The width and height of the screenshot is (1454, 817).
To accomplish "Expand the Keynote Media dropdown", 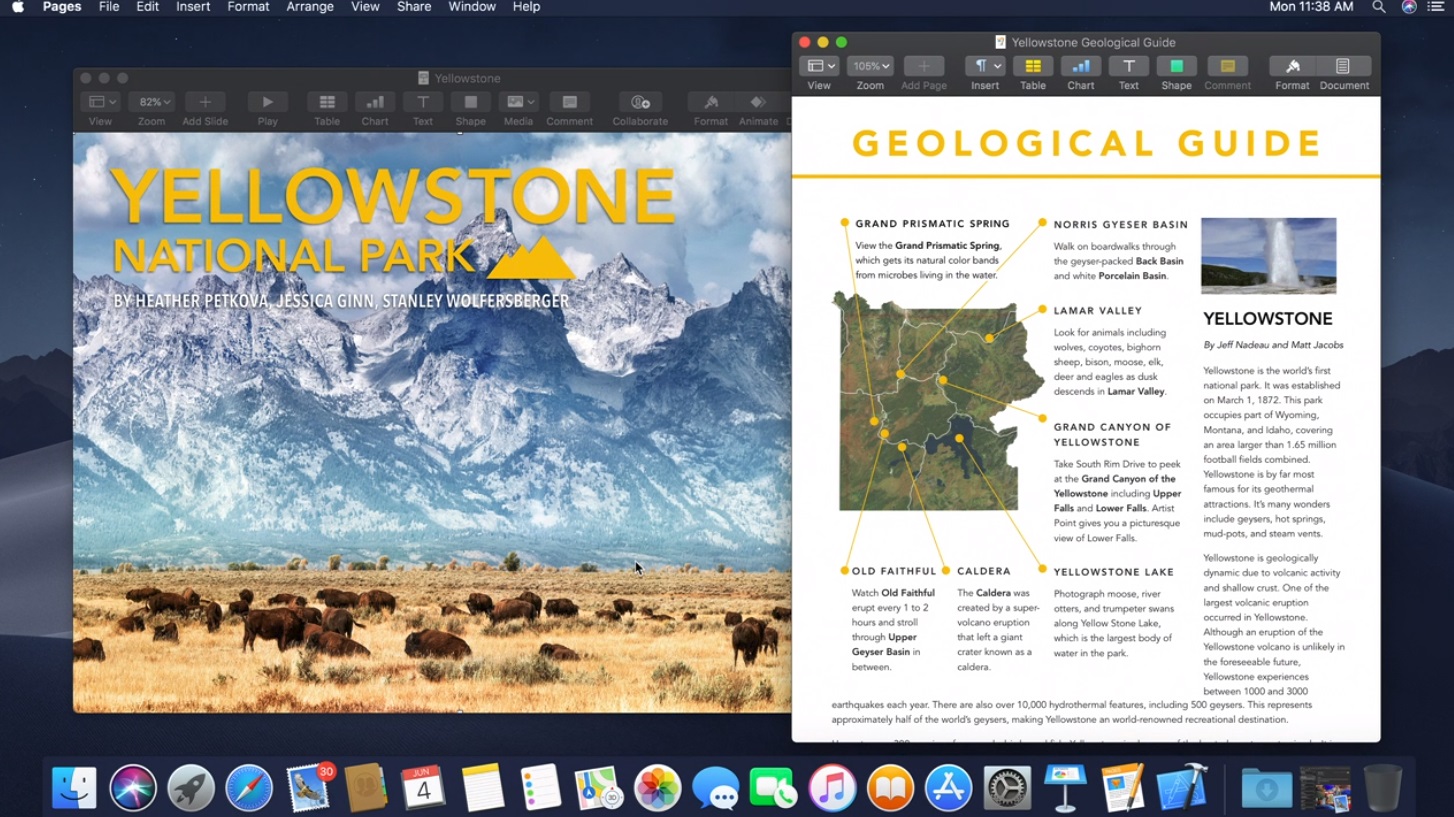I will (518, 102).
